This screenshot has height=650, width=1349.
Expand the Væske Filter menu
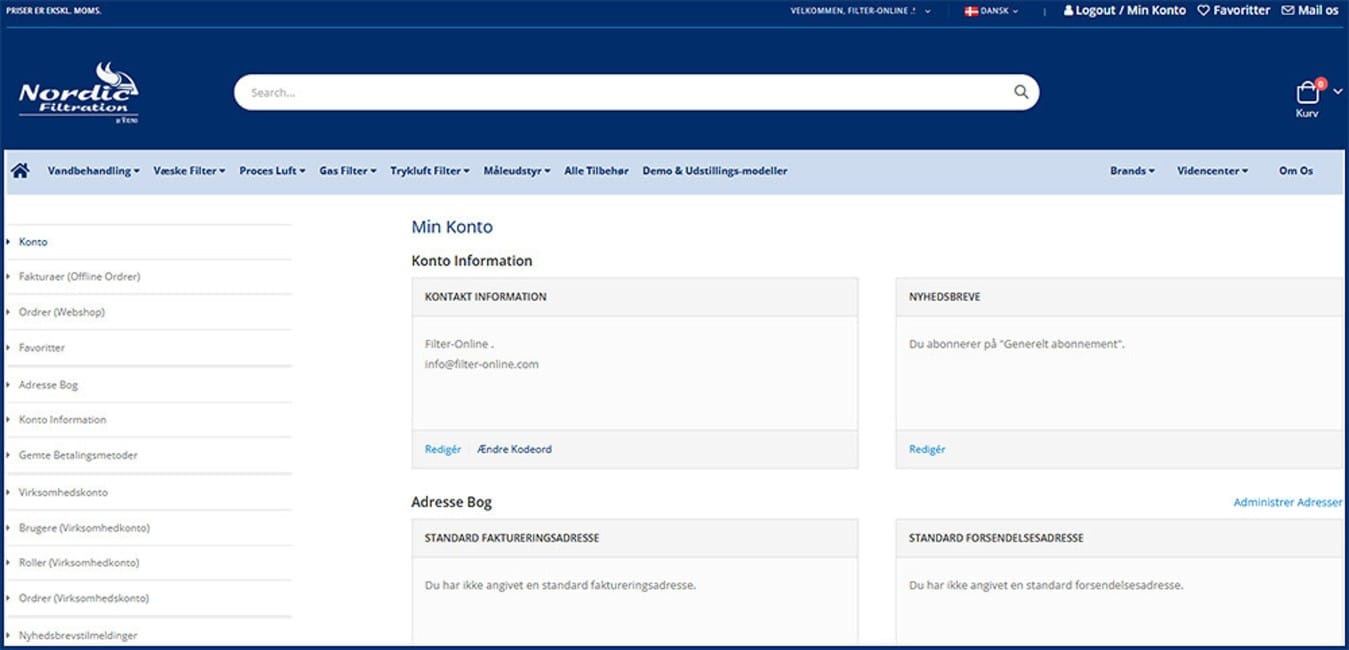pos(189,171)
